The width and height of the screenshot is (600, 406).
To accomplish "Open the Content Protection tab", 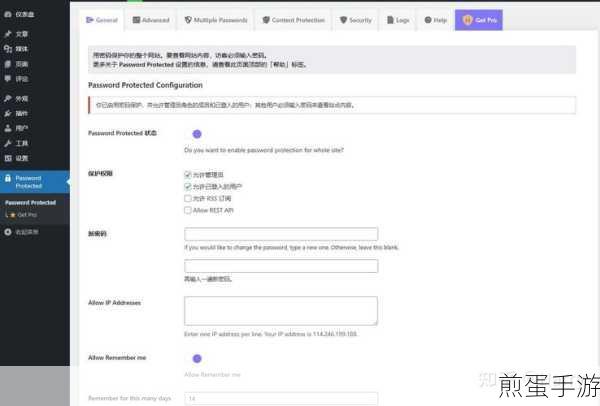I will [x=293, y=20].
